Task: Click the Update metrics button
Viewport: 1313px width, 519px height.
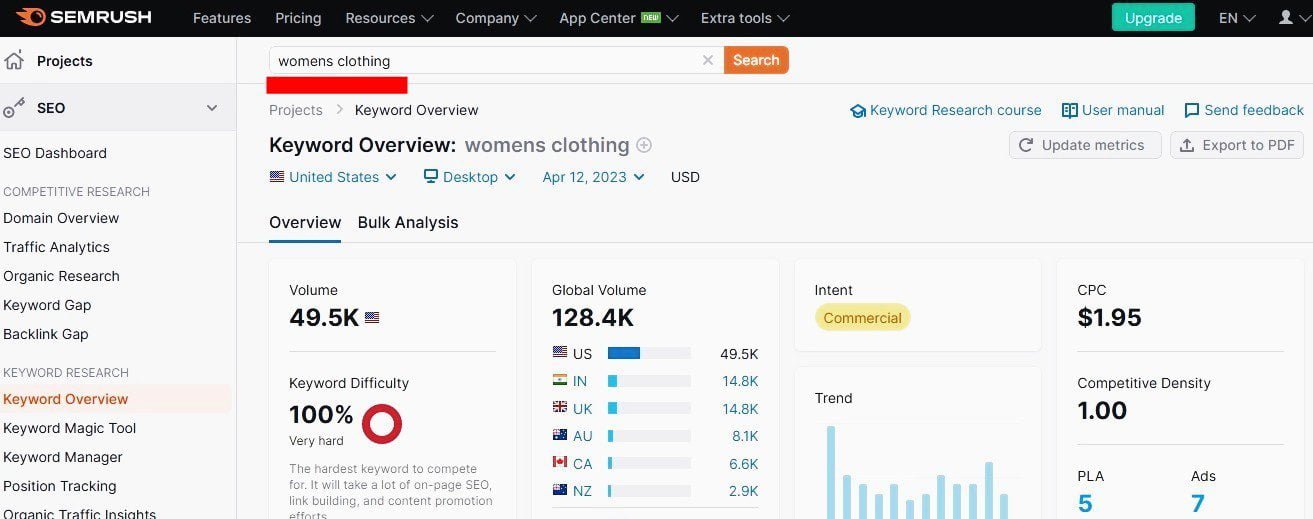Action: click(1085, 145)
